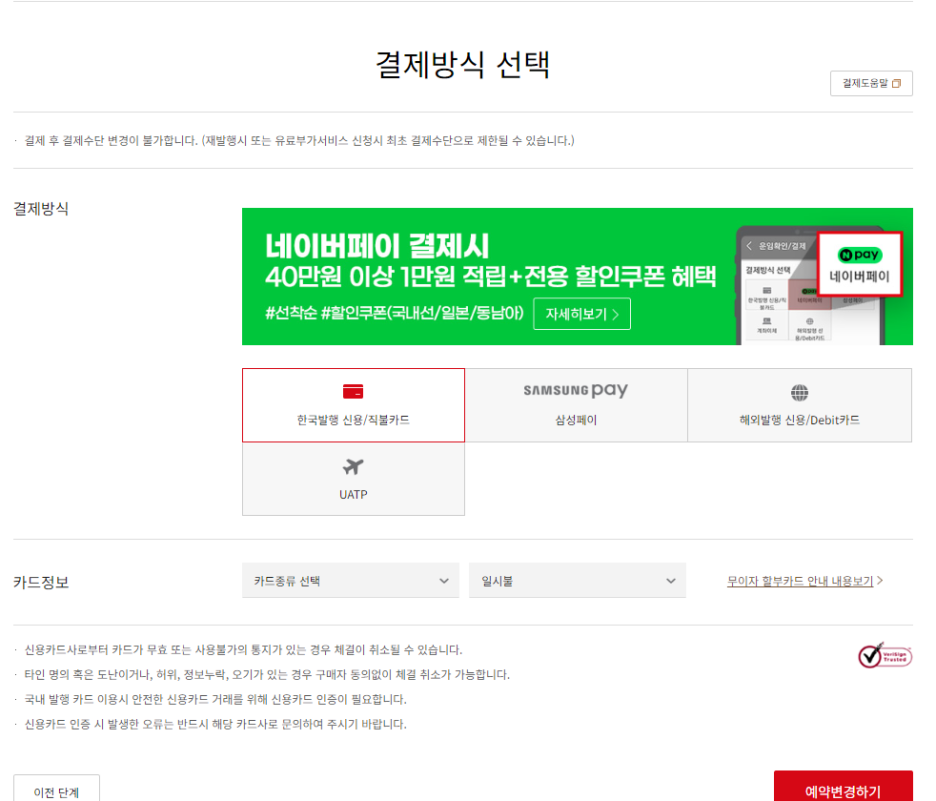Click 자세히보기 on the Naver Pay banner

click(x=581, y=314)
